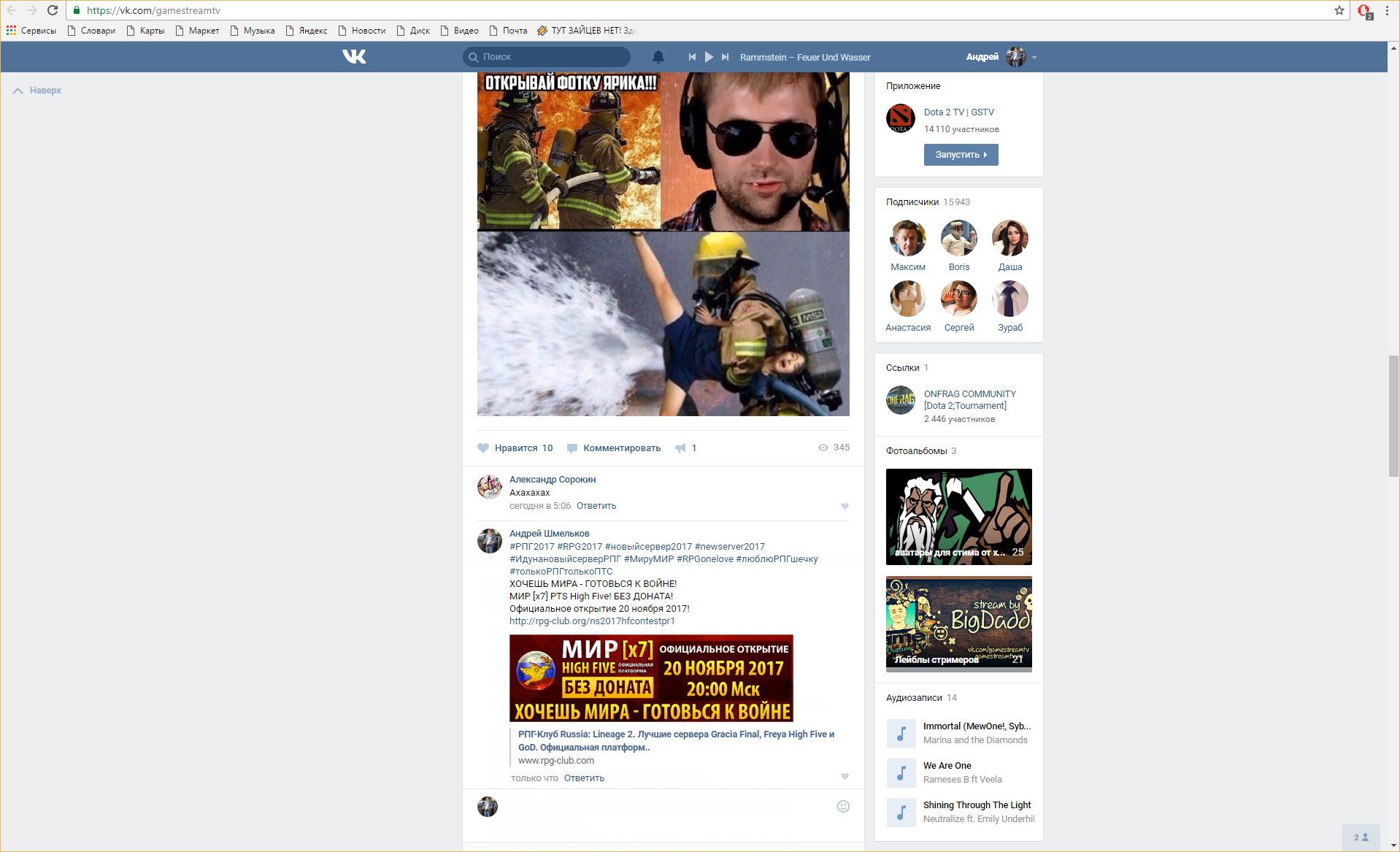Viewport: 1400px width, 852px height.
Task: Bookmark this page with star icon
Action: point(1339,10)
